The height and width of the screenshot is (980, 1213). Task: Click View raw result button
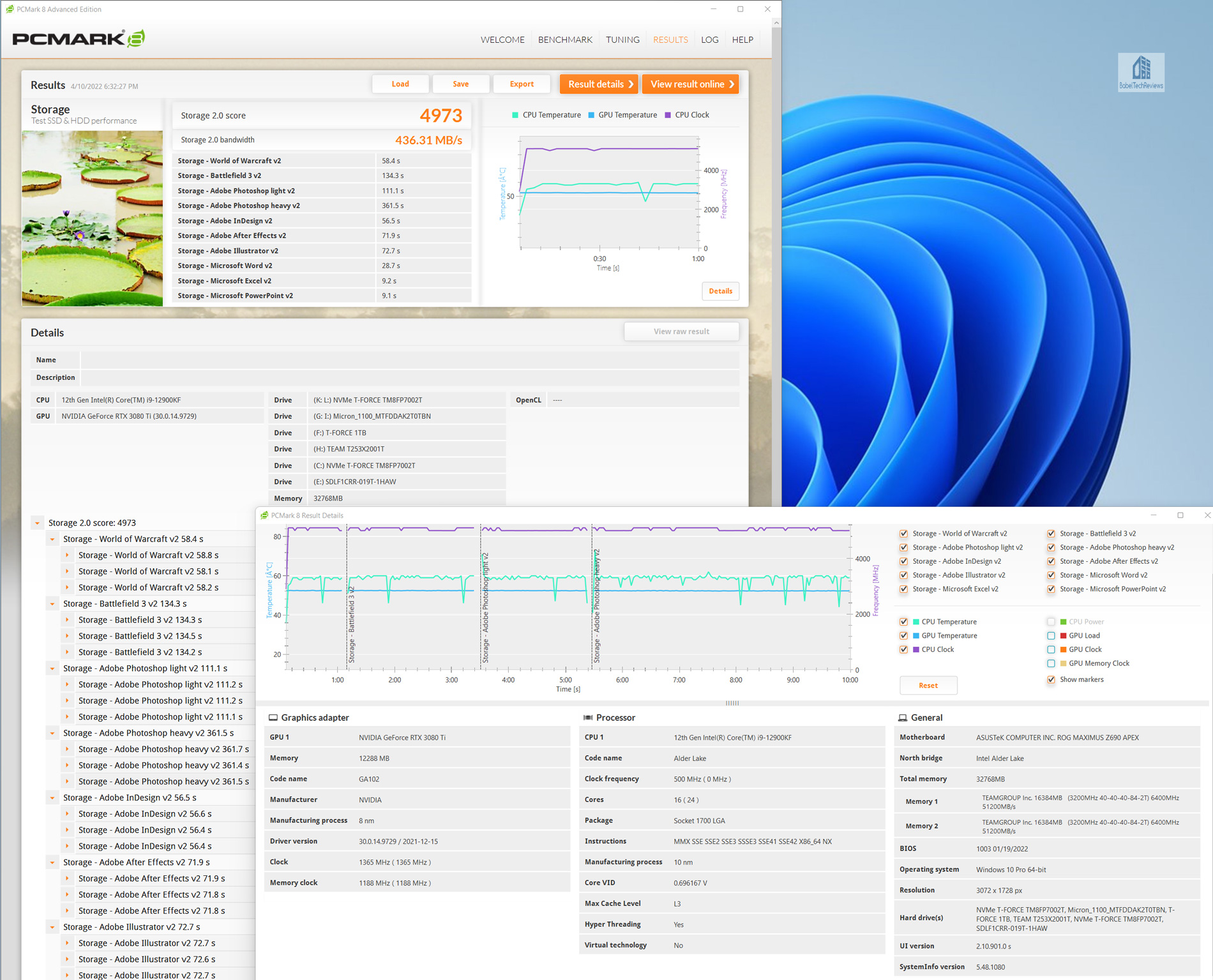[x=681, y=331]
